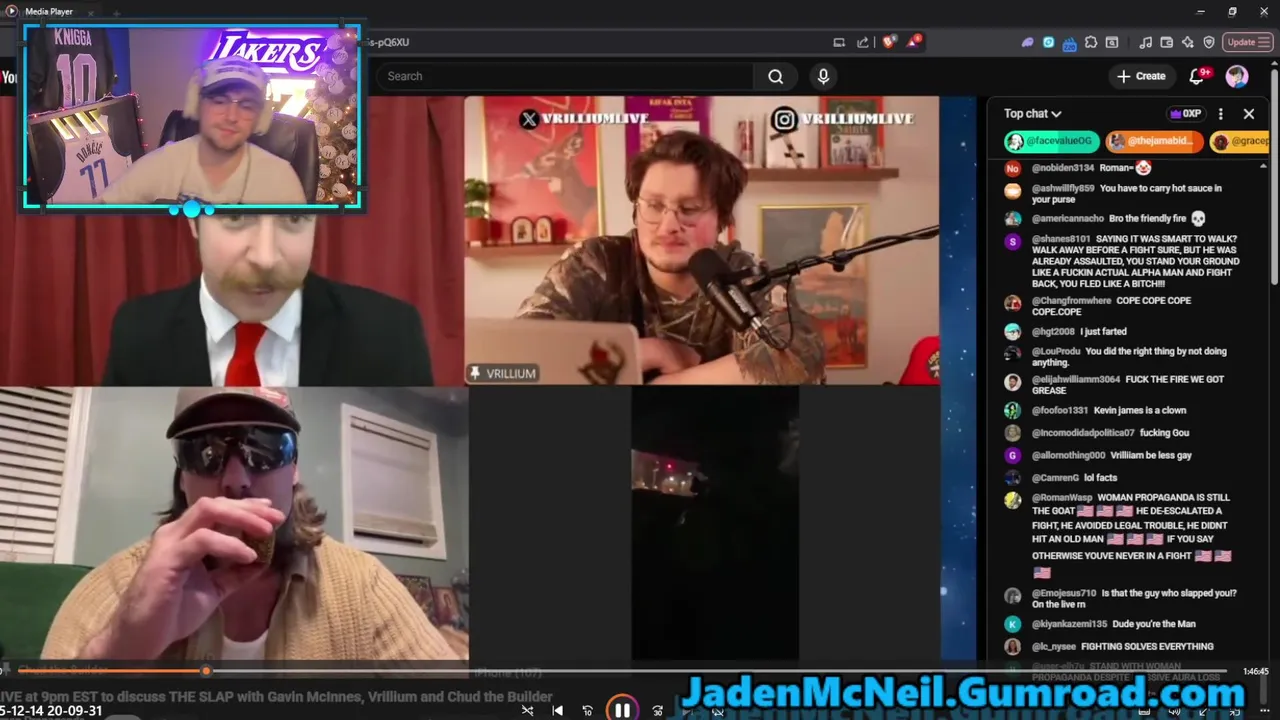This screenshot has width=1280, height=720.
Task: Click username @LouProdu in chat
Action: click(x=1056, y=351)
